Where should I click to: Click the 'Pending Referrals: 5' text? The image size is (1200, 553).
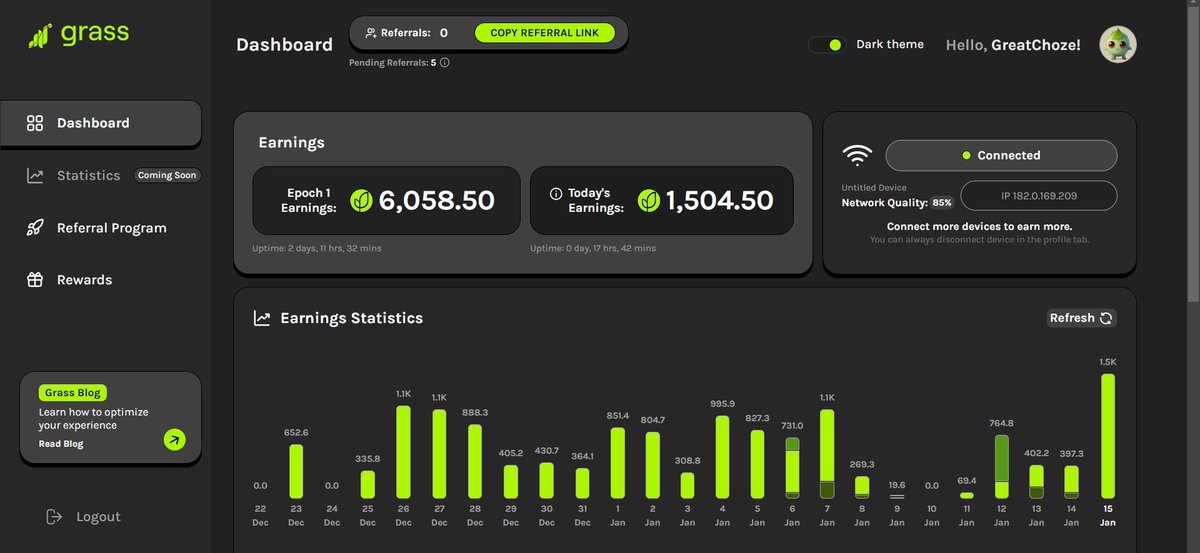click(x=392, y=62)
